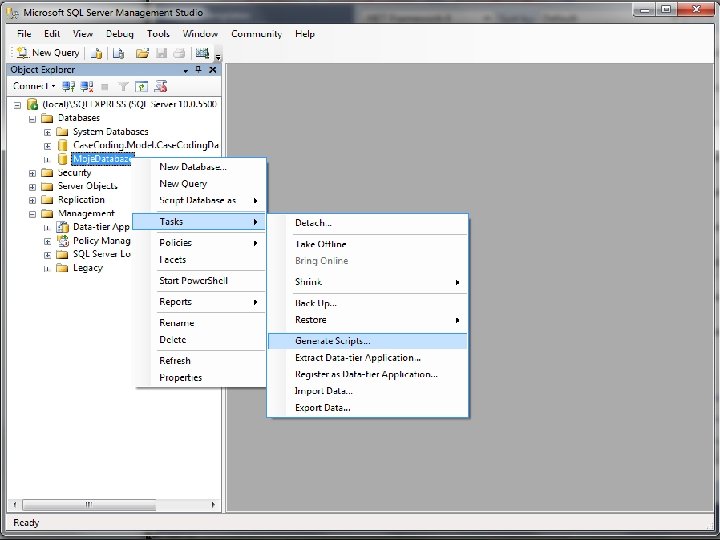
Task: Click Object Explorer horizontal scrollbar right arrow
Action: [x=213, y=505]
